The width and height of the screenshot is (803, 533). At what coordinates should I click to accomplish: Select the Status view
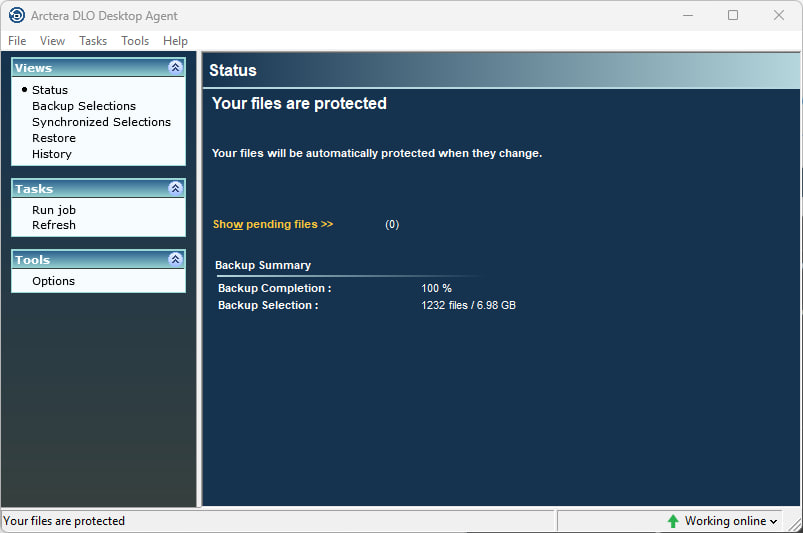tap(50, 90)
